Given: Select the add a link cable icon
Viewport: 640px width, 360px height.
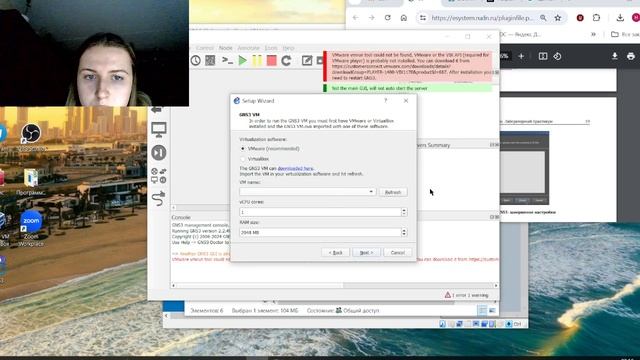Looking at the screenshot, I should click(x=158, y=199).
